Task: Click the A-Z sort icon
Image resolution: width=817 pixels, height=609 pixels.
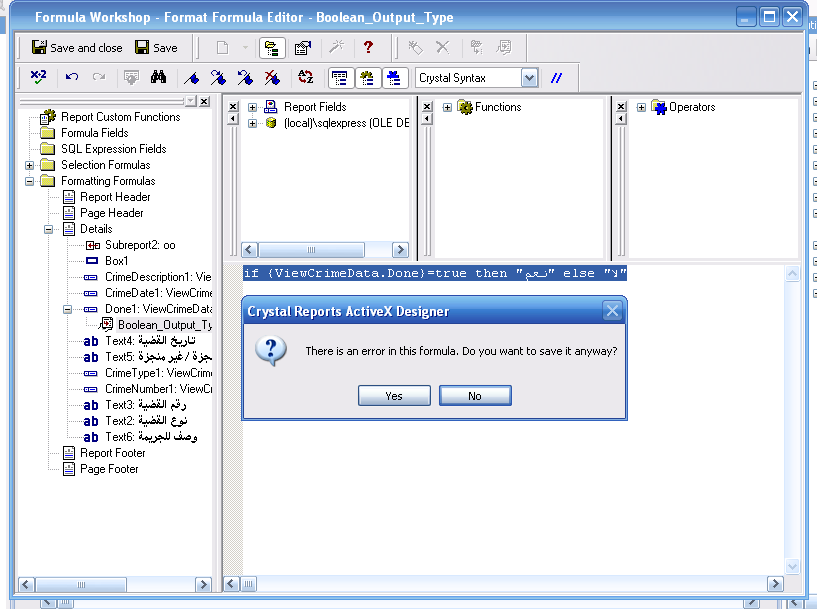Action: click(306, 78)
